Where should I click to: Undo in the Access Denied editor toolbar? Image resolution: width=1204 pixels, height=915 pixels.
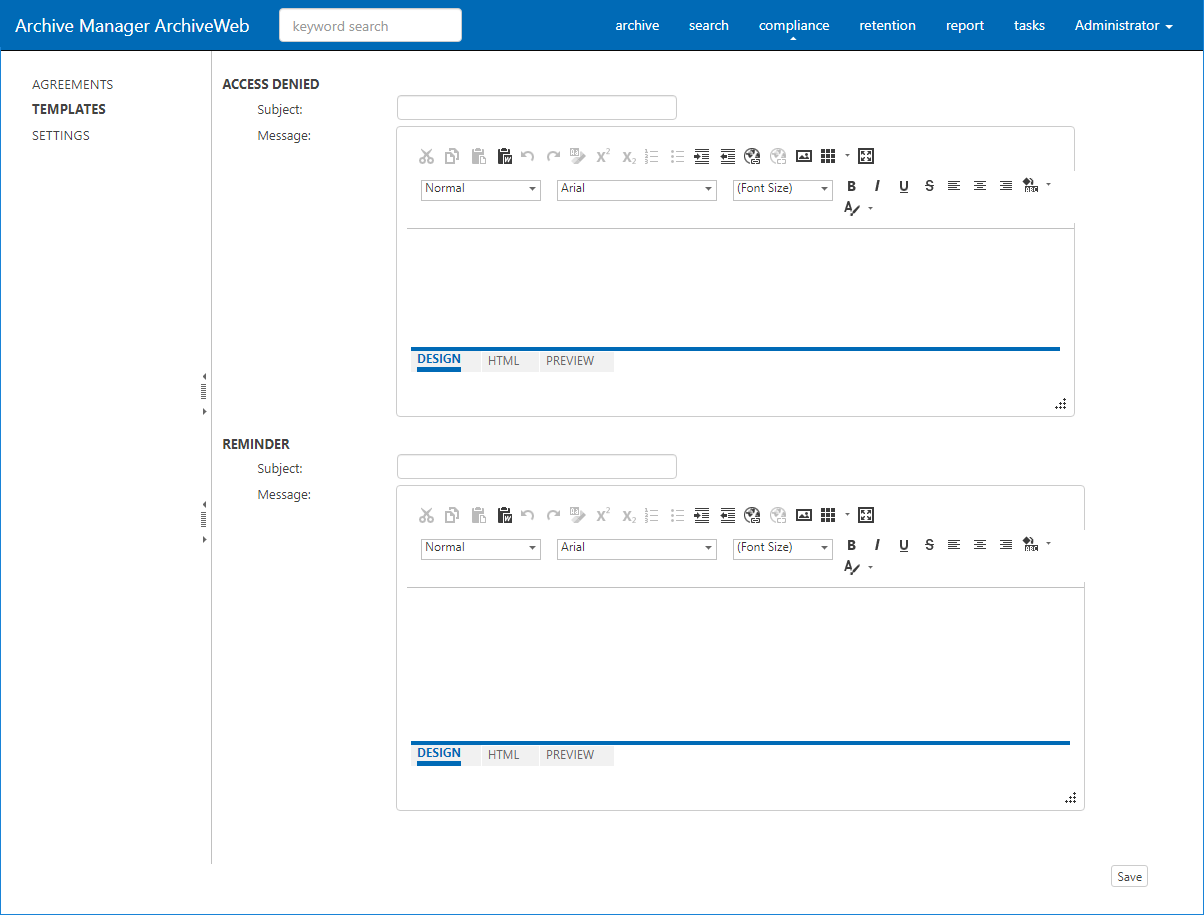[528, 156]
